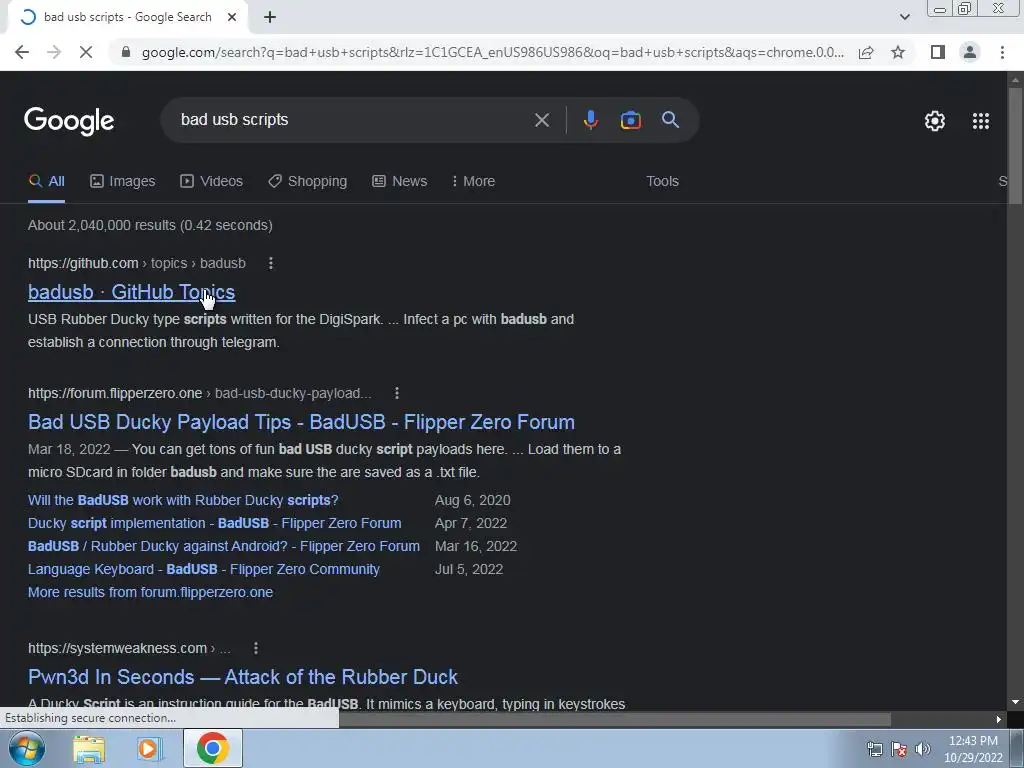Bookmark this page with the star icon
Viewport: 1024px width, 768px height.
[898, 52]
